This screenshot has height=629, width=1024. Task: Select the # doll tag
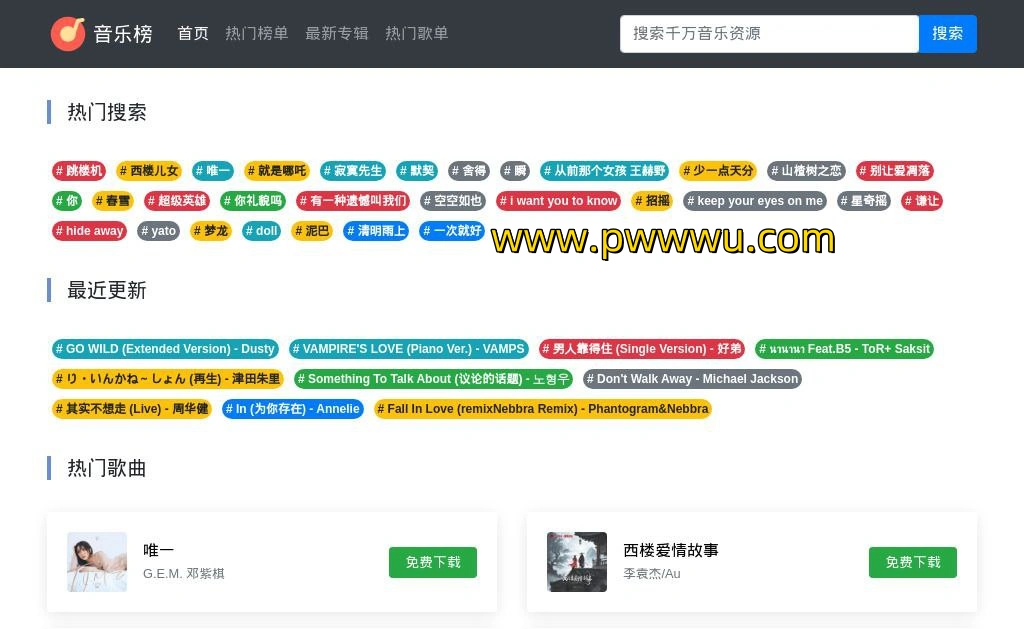coord(261,231)
